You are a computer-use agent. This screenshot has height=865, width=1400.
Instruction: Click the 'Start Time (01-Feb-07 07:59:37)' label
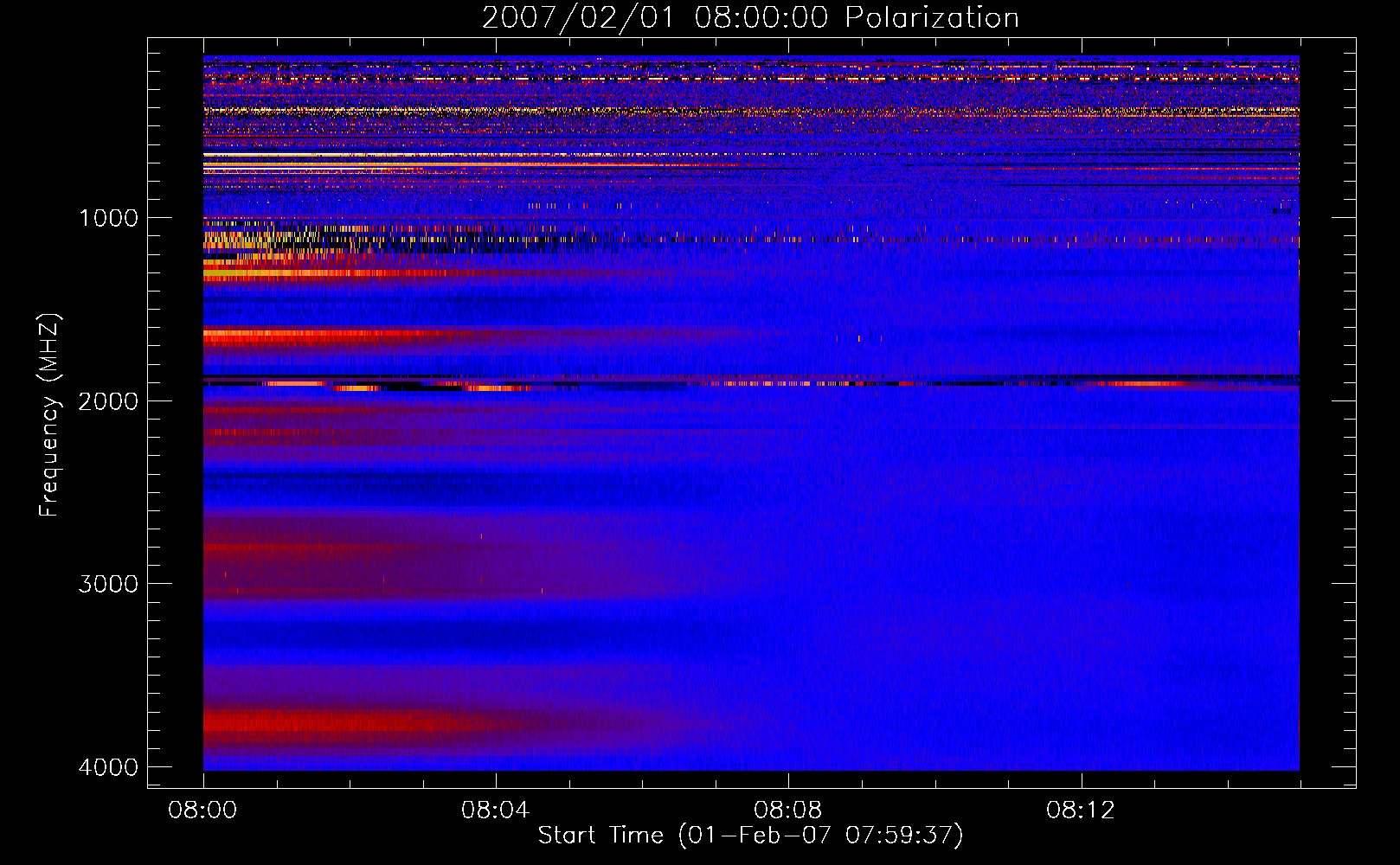pyautogui.click(x=750, y=835)
